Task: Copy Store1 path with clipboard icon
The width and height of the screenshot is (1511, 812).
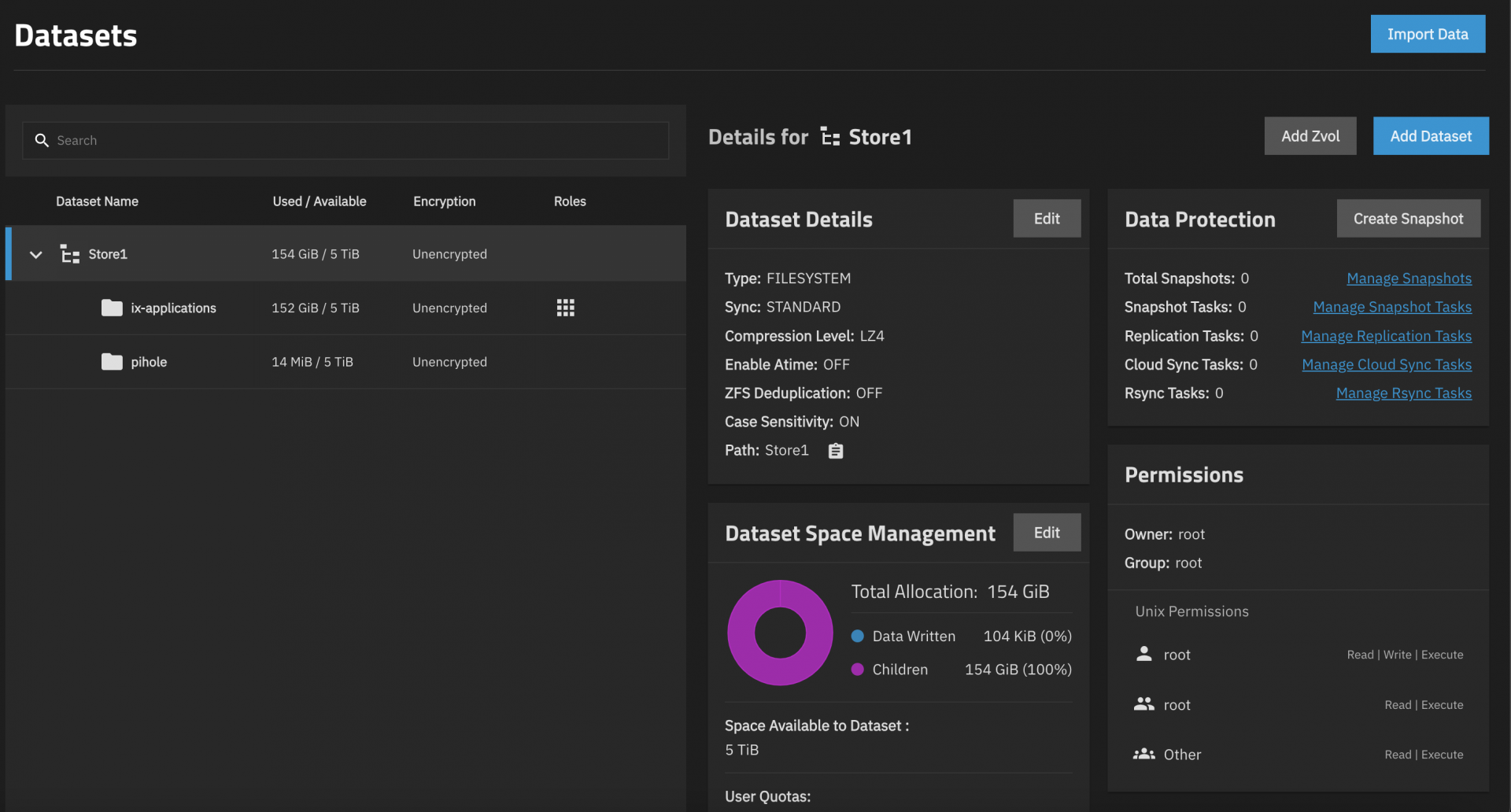Action: (836, 451)
